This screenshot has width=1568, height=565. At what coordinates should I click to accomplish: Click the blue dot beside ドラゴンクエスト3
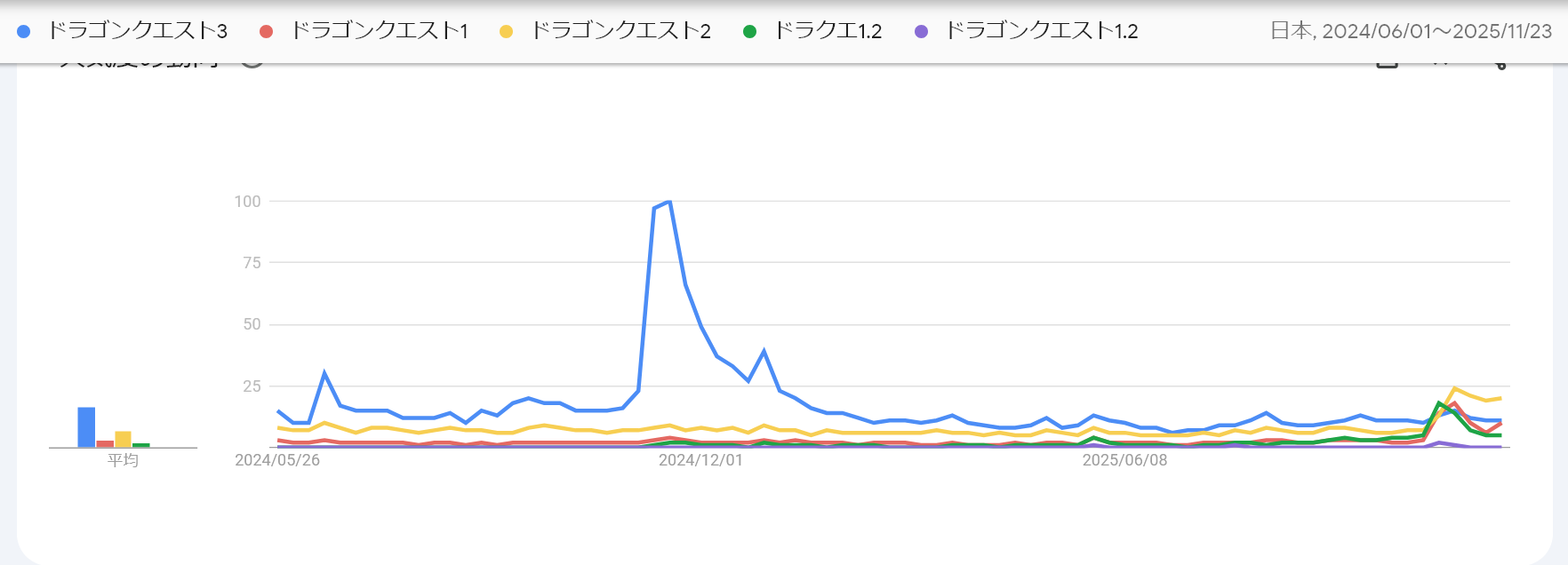pos(24,31)
